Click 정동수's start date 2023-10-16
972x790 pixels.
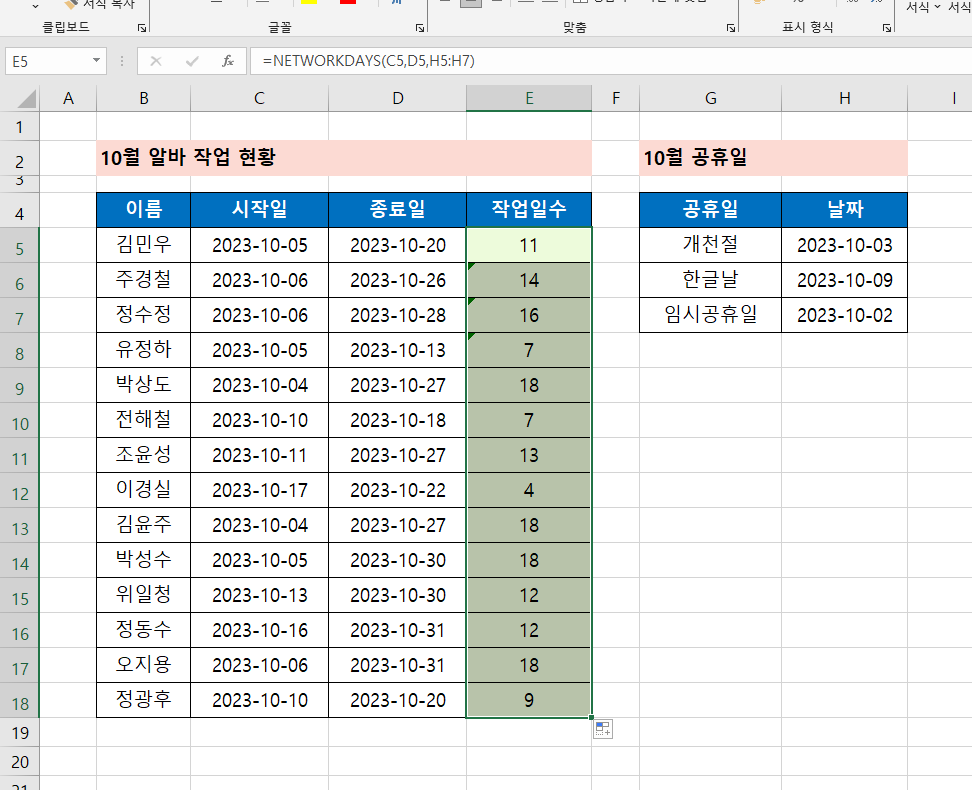259,630
